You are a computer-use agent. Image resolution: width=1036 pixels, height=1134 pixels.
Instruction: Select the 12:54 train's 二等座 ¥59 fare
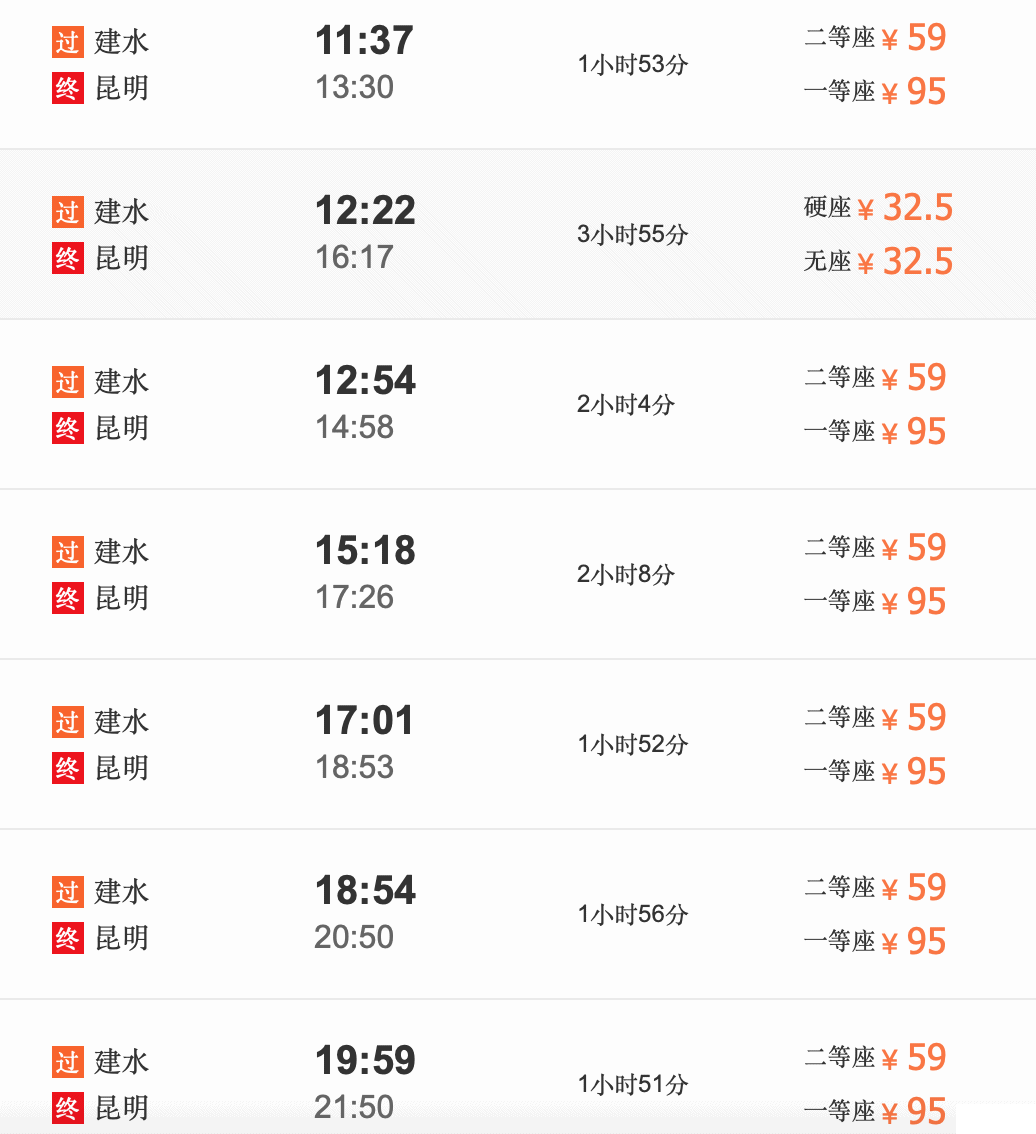(875, 378)
